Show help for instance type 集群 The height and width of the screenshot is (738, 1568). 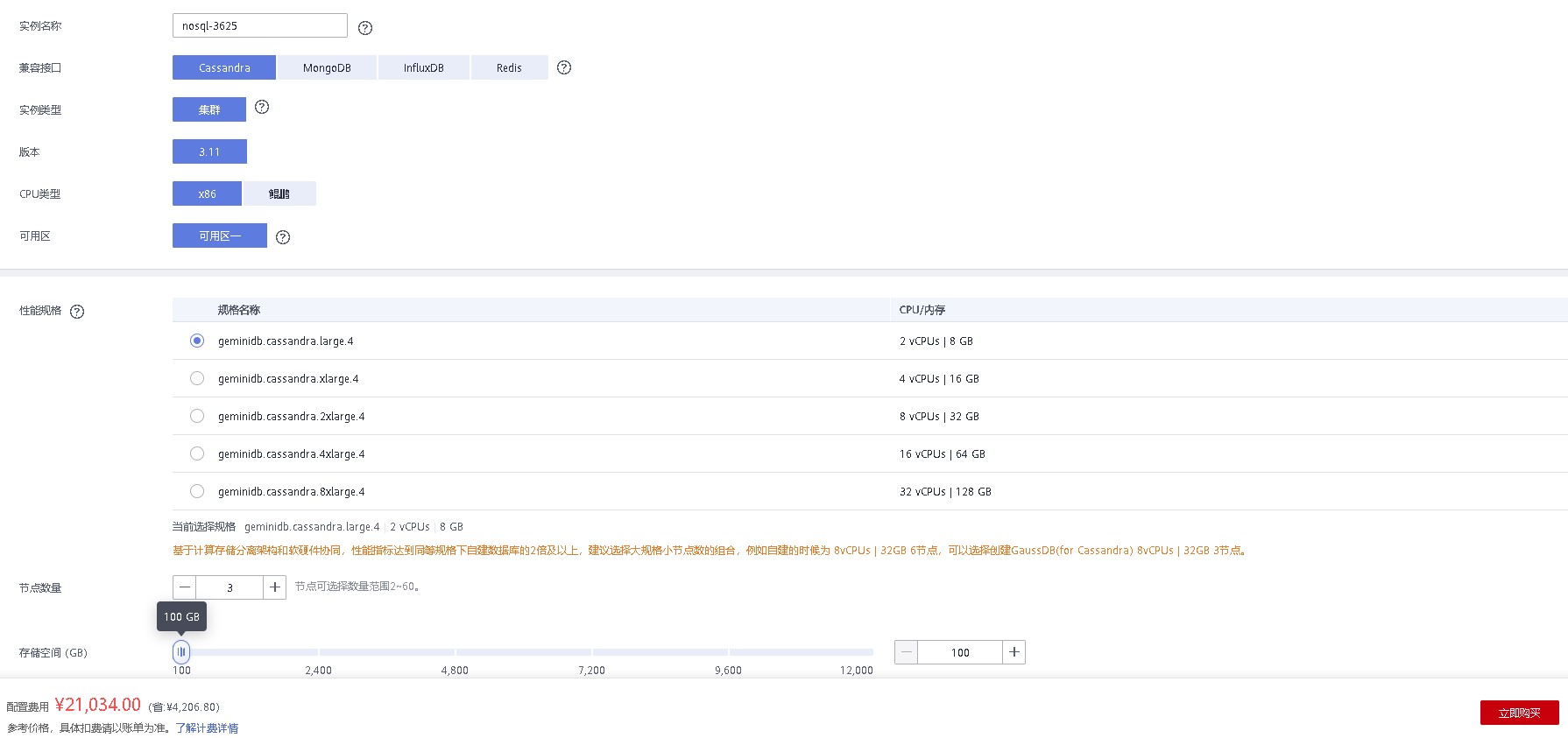point(262,107)
